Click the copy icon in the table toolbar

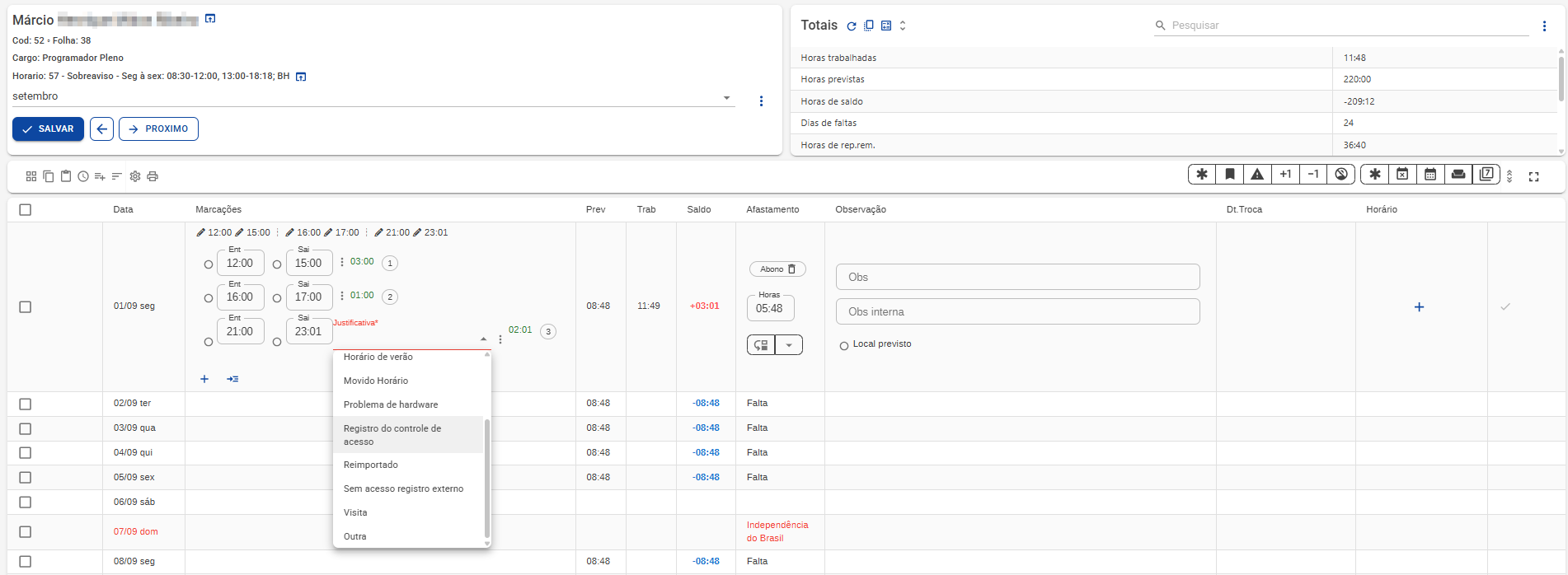click(x=49, y=176)
